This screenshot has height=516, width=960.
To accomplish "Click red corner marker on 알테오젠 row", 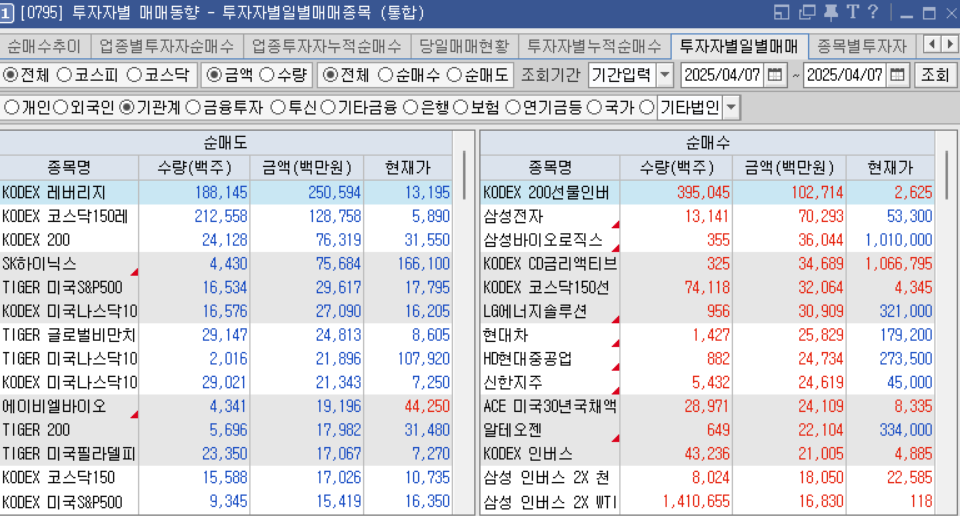I will pyautogui.click(x=615, y=438).
